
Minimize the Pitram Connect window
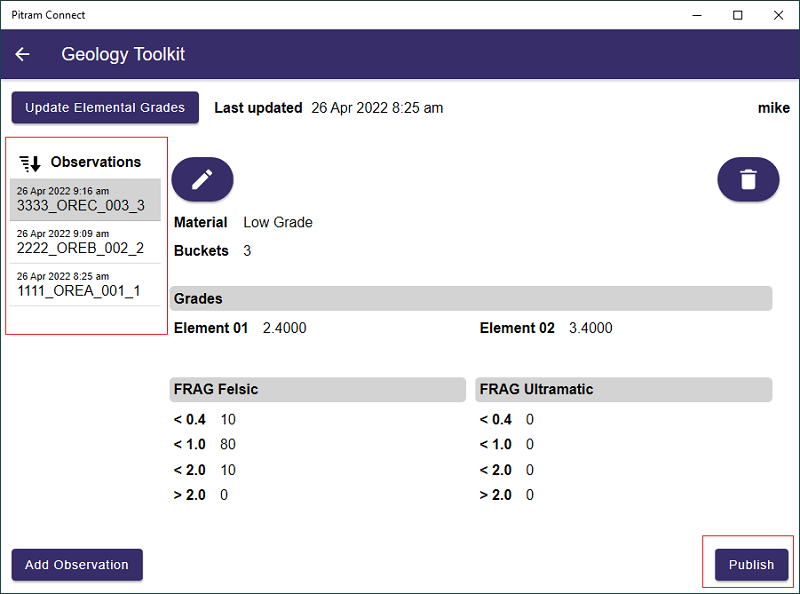(697, 15)
